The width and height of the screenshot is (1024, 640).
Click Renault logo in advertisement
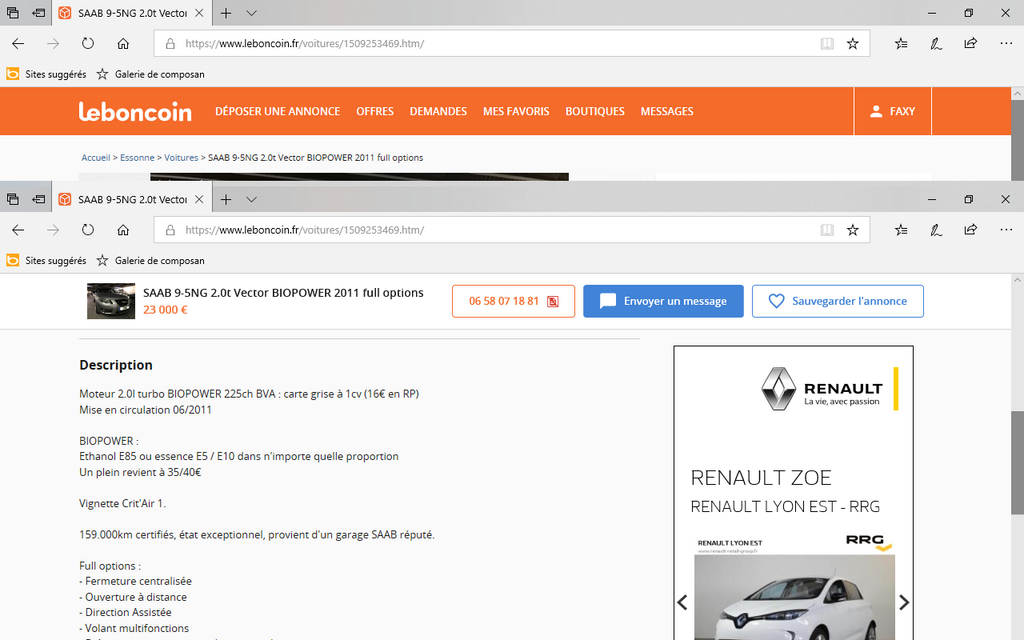point(822,389)
